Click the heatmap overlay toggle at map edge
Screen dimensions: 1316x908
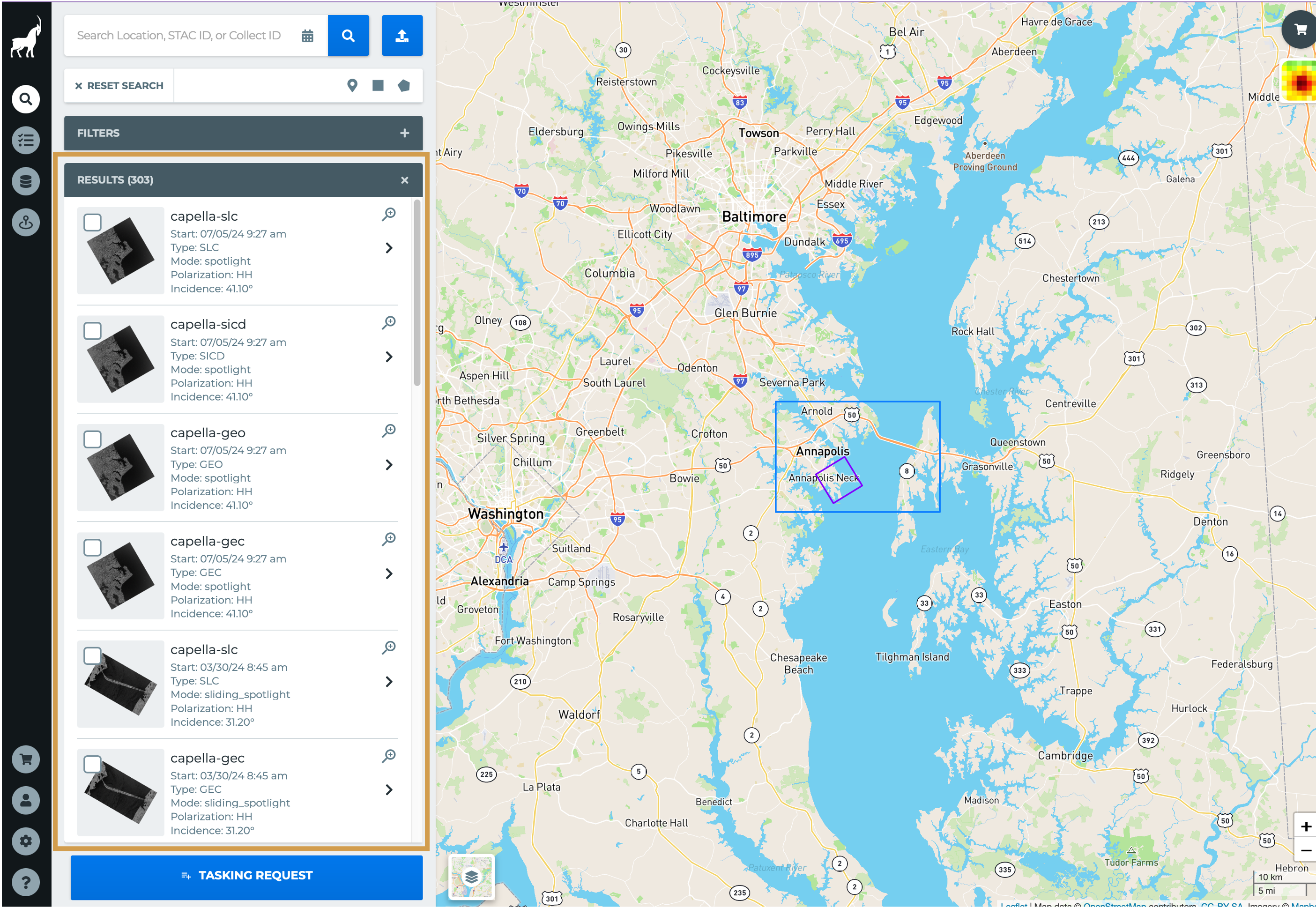click(1299, 81)
